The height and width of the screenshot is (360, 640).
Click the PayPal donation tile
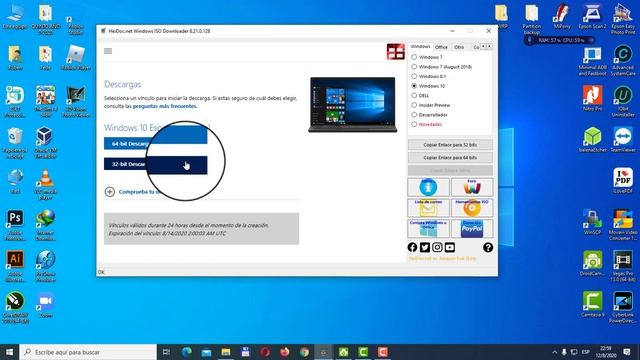(x=472, y=229)
